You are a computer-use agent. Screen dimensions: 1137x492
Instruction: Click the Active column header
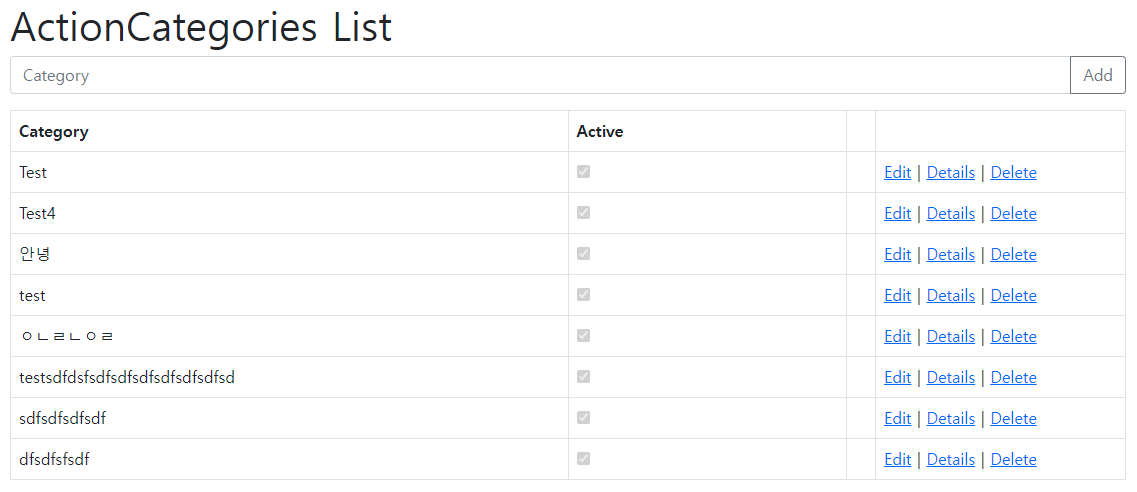tap(600, 131)
